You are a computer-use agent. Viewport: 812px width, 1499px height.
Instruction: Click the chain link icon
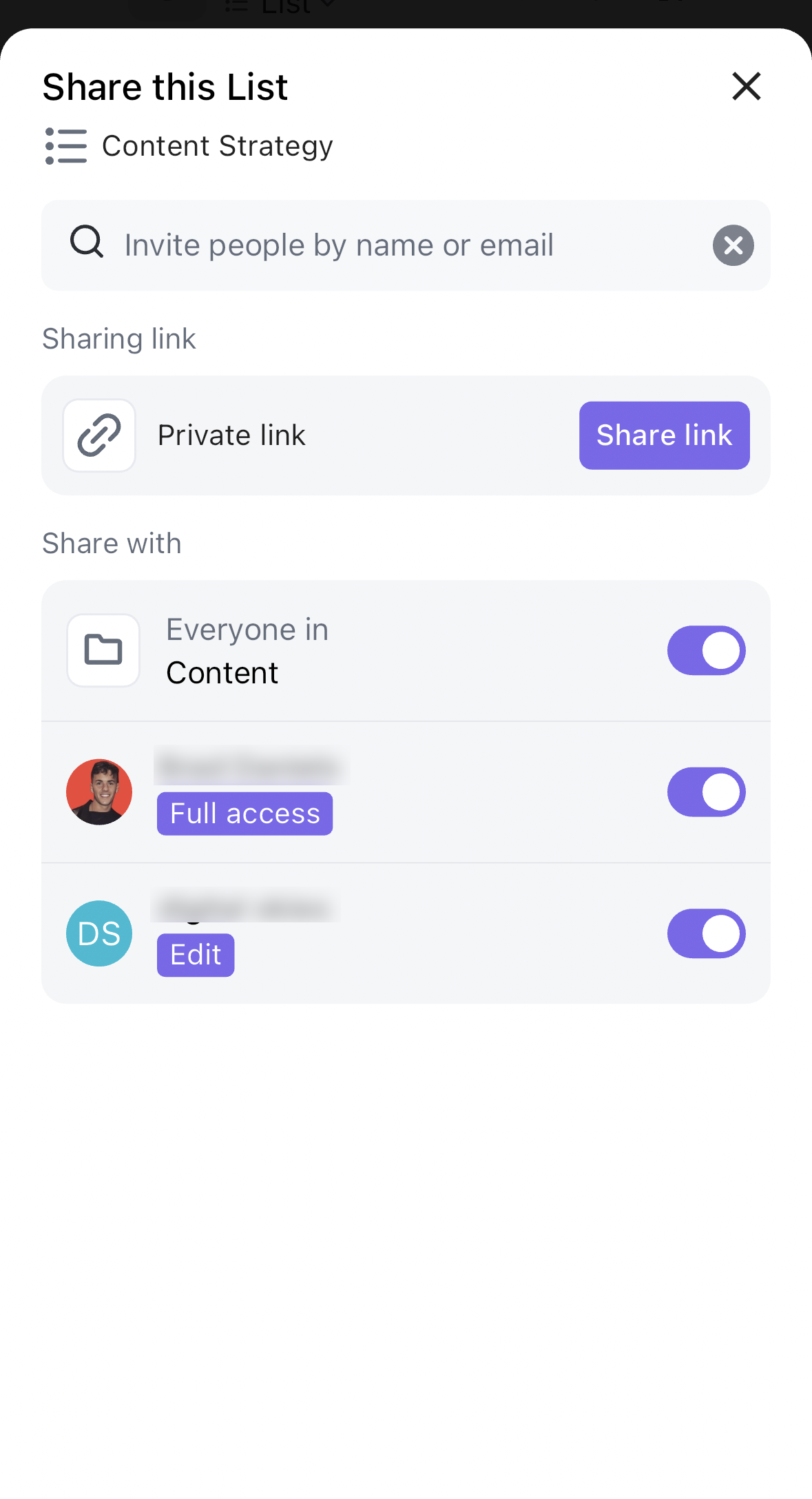click(99, 435)
